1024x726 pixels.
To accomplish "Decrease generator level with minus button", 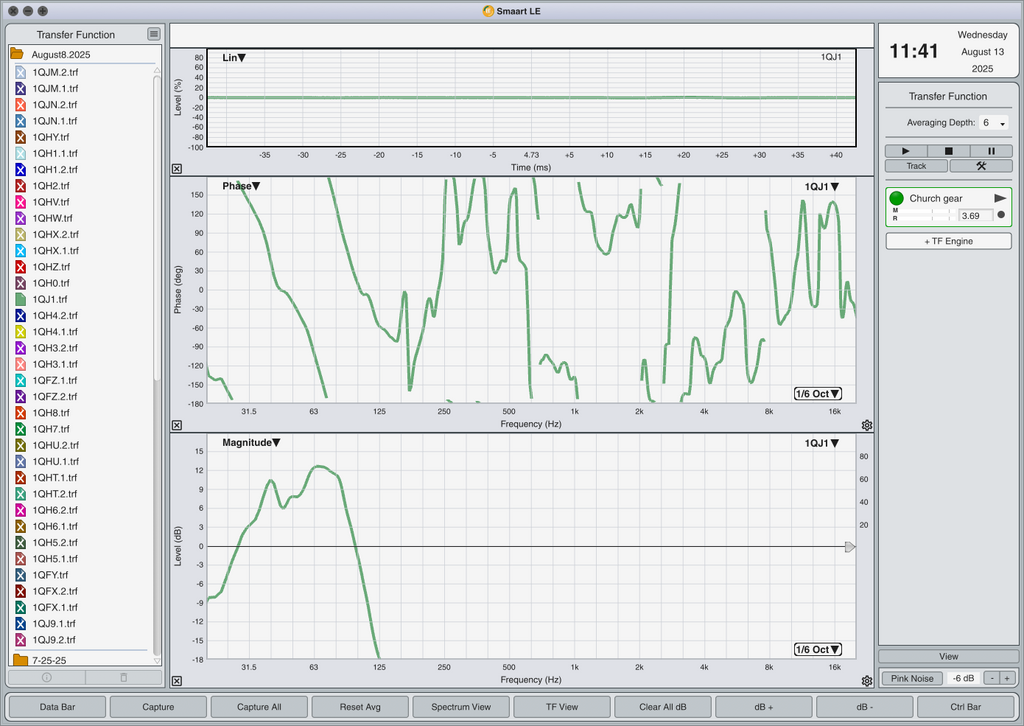I will 992,678.
